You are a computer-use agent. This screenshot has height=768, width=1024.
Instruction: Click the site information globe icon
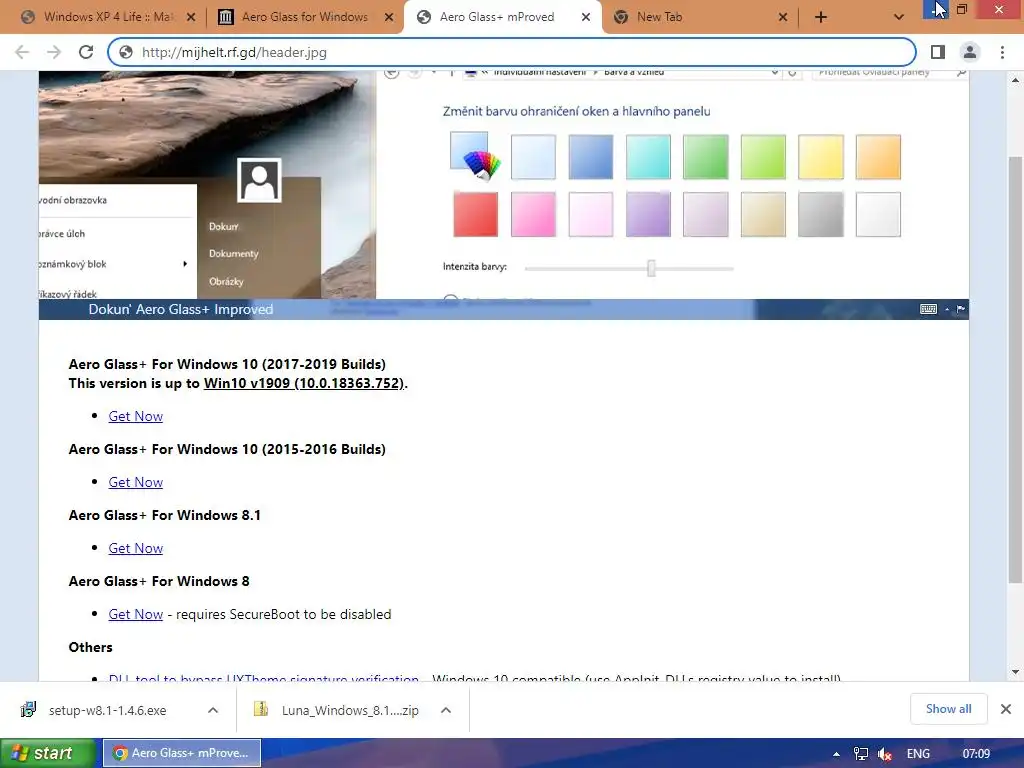126,52
